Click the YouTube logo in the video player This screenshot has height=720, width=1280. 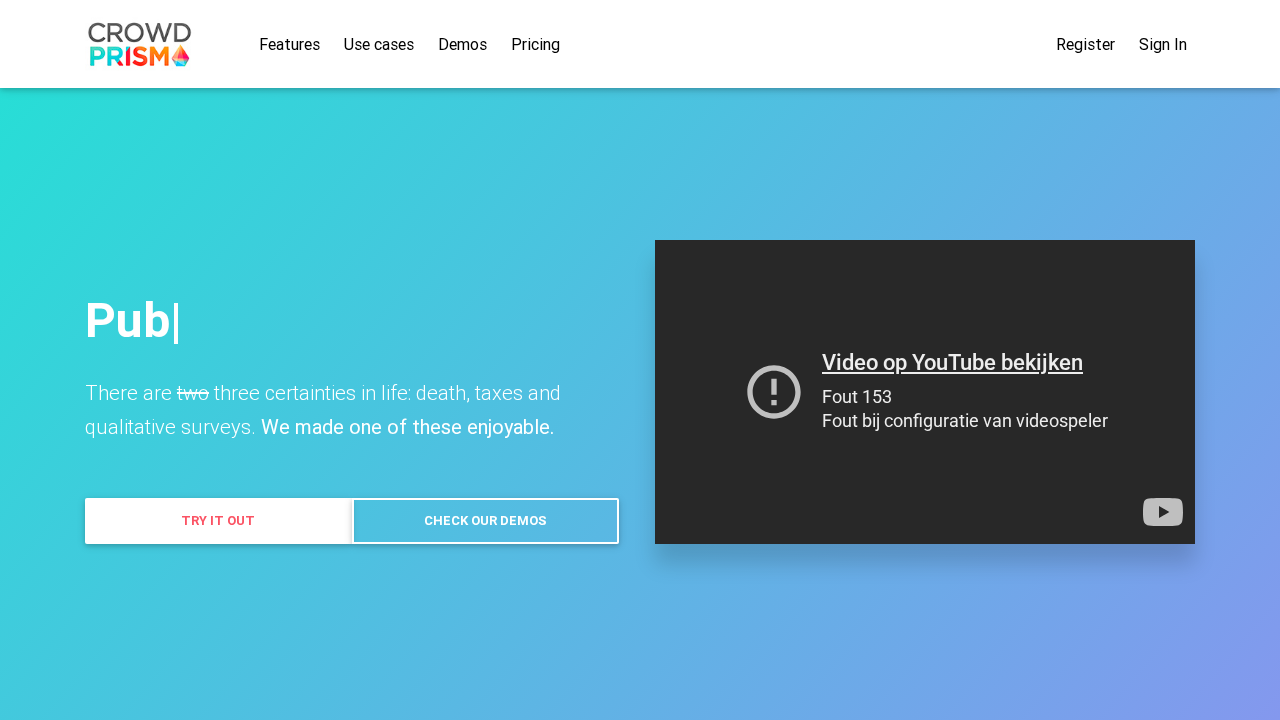[x=1162, y=512]
